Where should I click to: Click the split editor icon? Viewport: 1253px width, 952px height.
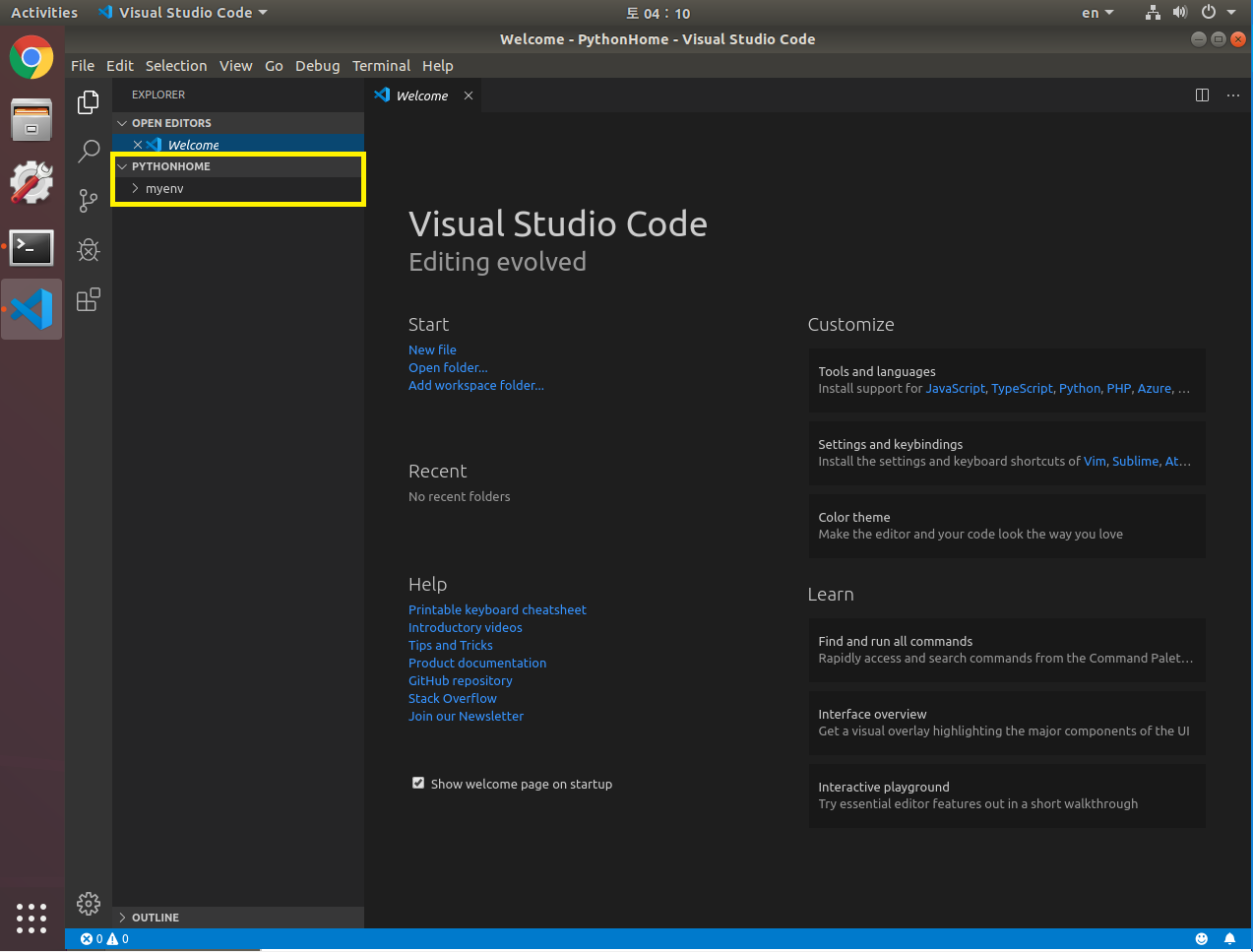point(1202,95)
